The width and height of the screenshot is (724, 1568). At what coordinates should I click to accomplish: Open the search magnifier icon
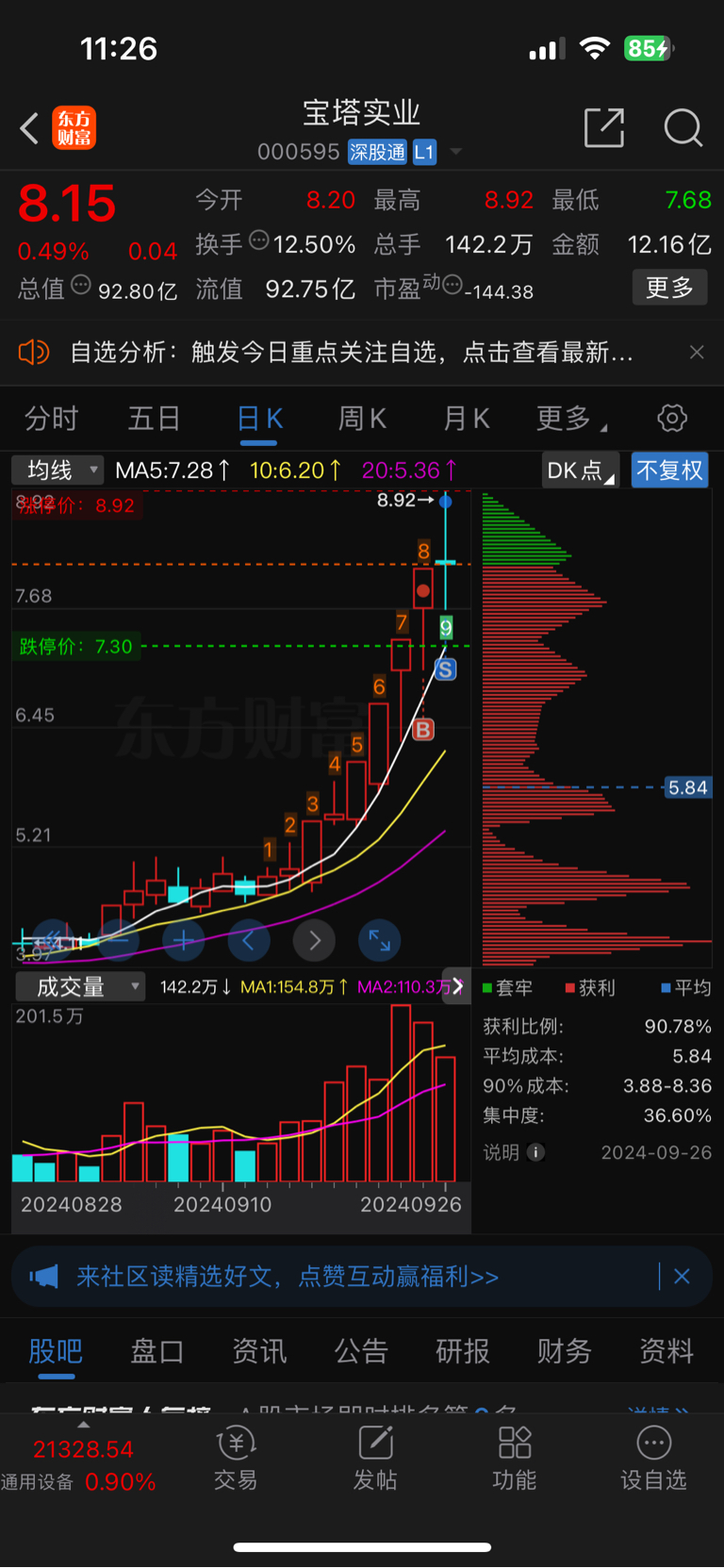(x=683, y=127)
